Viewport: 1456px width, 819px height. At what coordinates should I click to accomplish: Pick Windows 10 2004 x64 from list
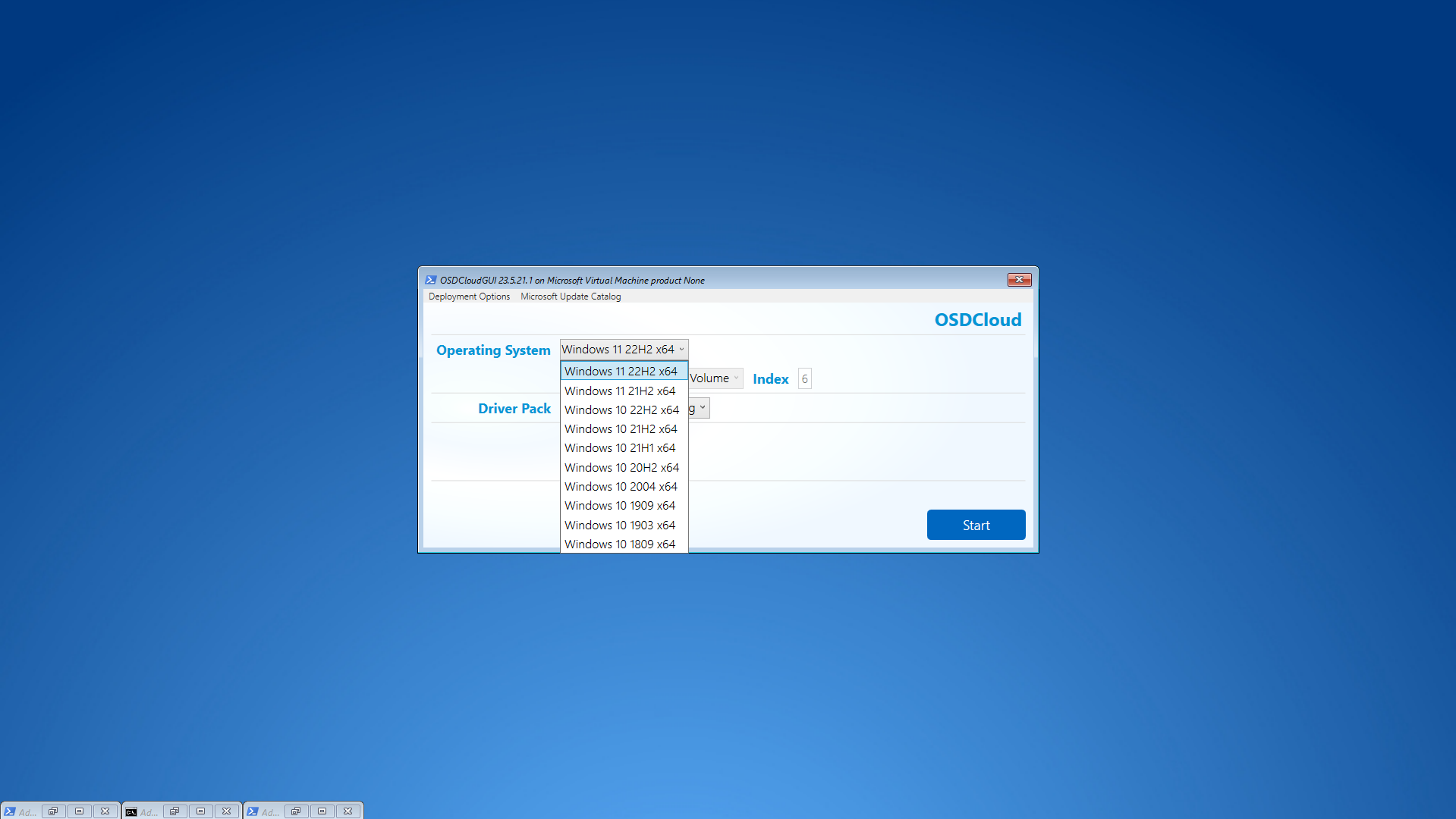(621, 487)
